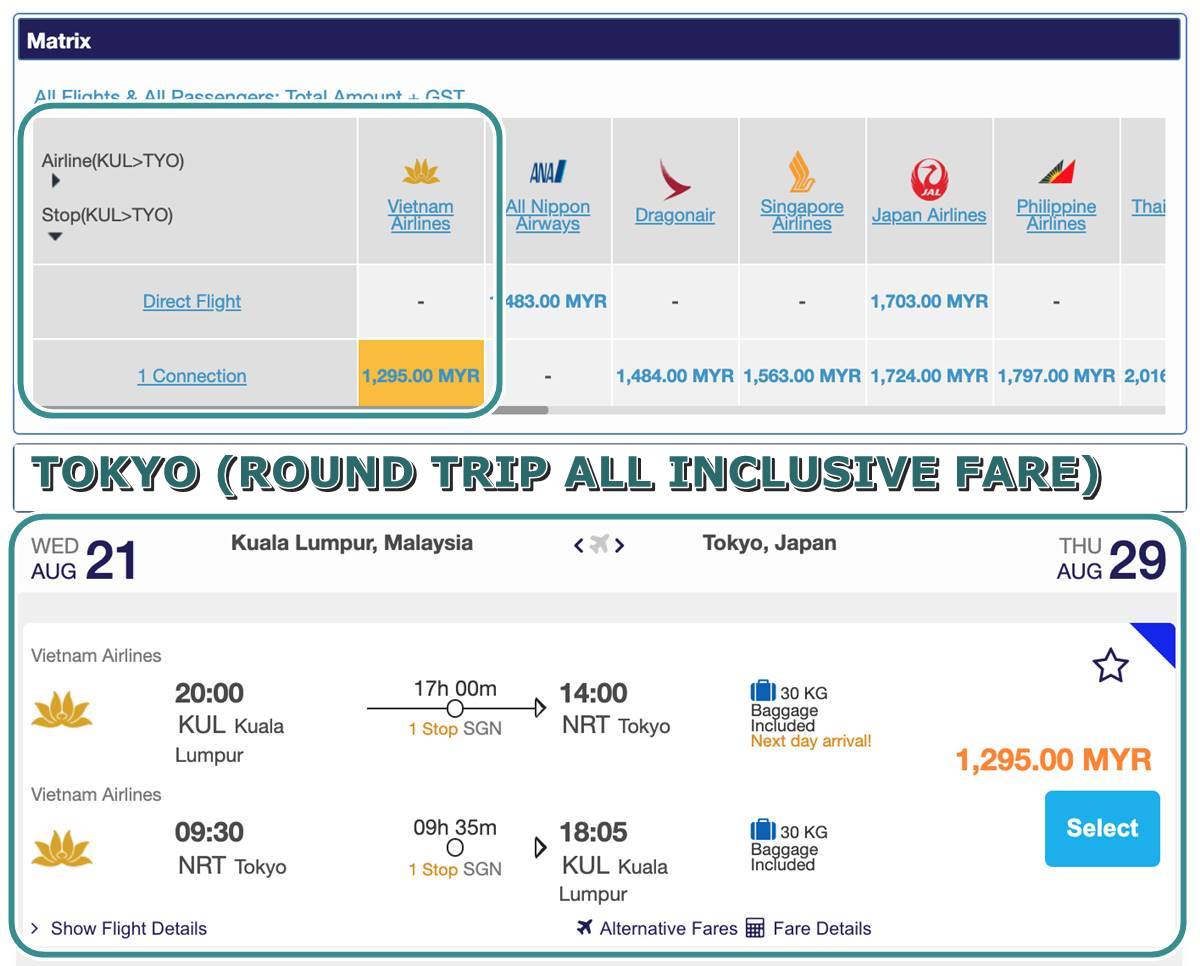
Task: Favorite this fare with the star icon
Action: tap(1111, 666)
